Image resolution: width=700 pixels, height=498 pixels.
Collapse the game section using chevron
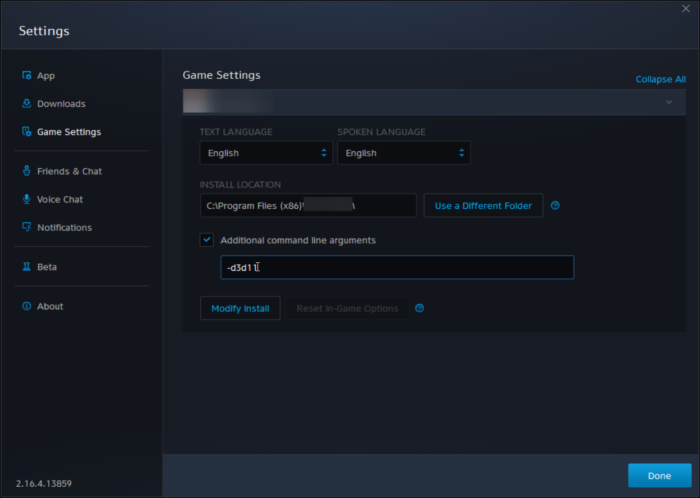coord(669,102)
